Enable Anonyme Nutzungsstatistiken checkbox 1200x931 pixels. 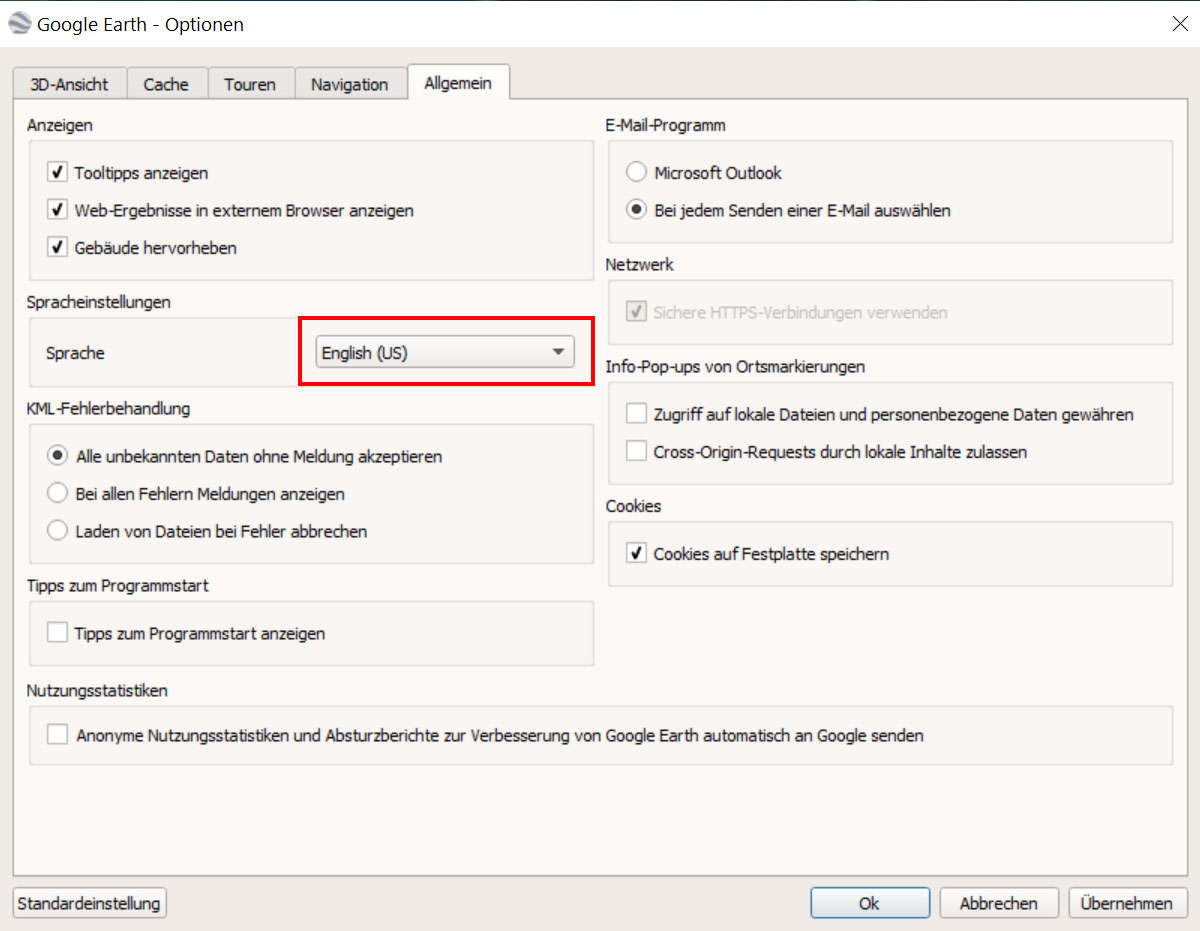[57, 736]
